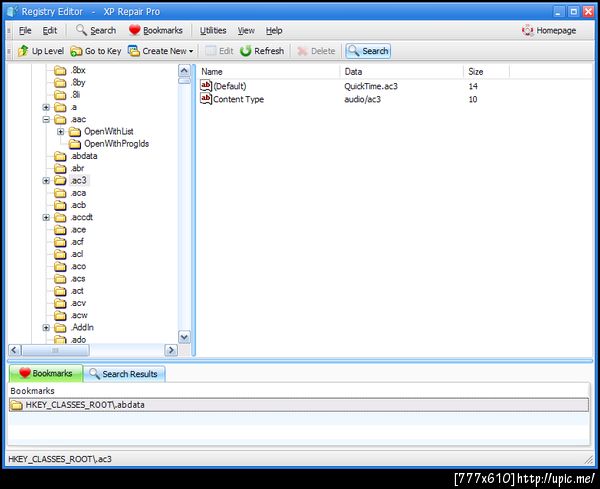600x489 pixels.
Task: Select the .acb key folder icon
Action: (x=60, y=205)
